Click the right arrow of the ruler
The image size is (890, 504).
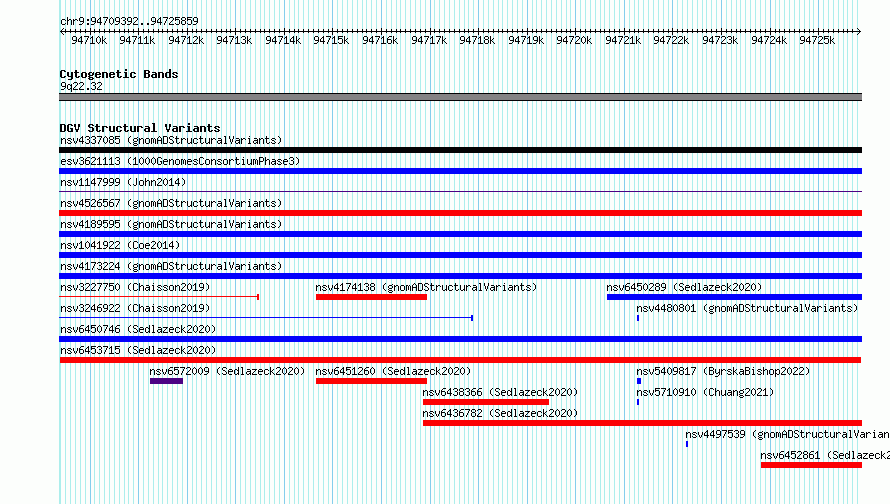[x=858, y=32]
